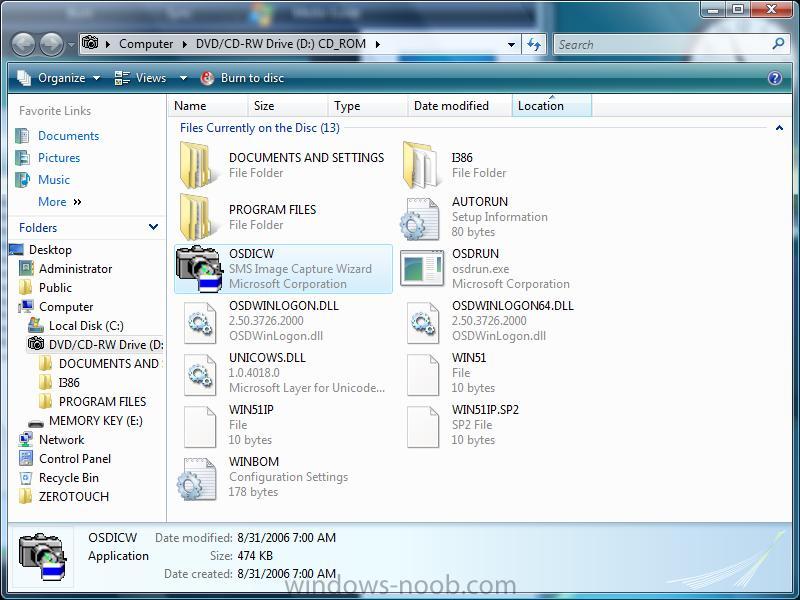Click the Pictures icon in Favorite Links
This screenshot has height=600, width=800.
click(22, 158)
